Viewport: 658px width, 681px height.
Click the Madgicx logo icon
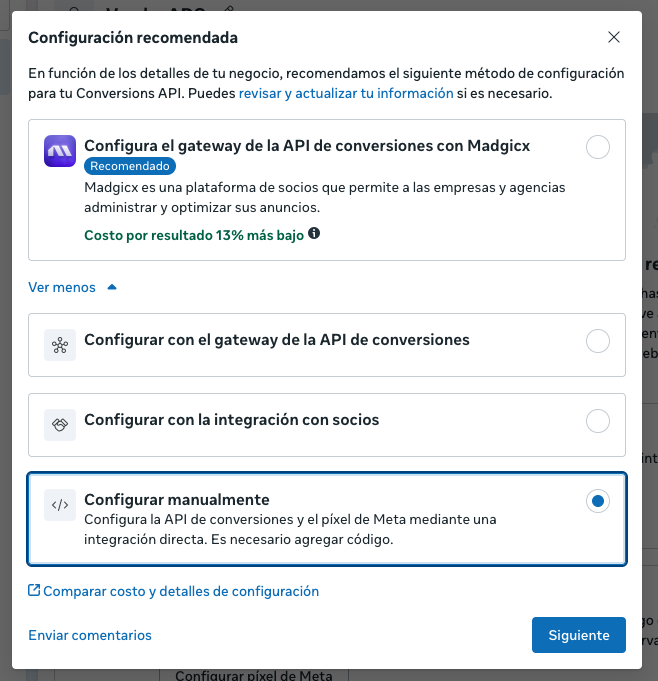[x=60, y=151]
